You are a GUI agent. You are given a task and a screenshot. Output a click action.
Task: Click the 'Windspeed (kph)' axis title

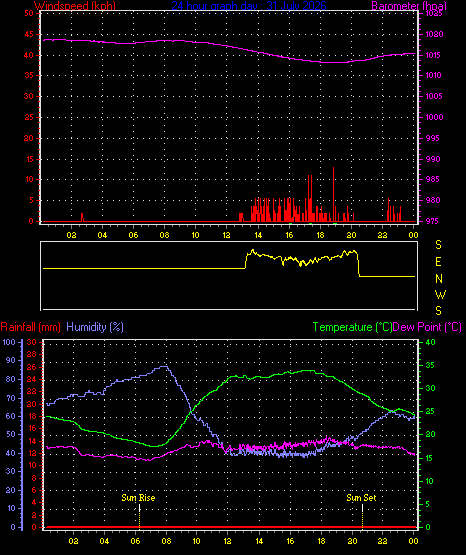coord(75,5)
